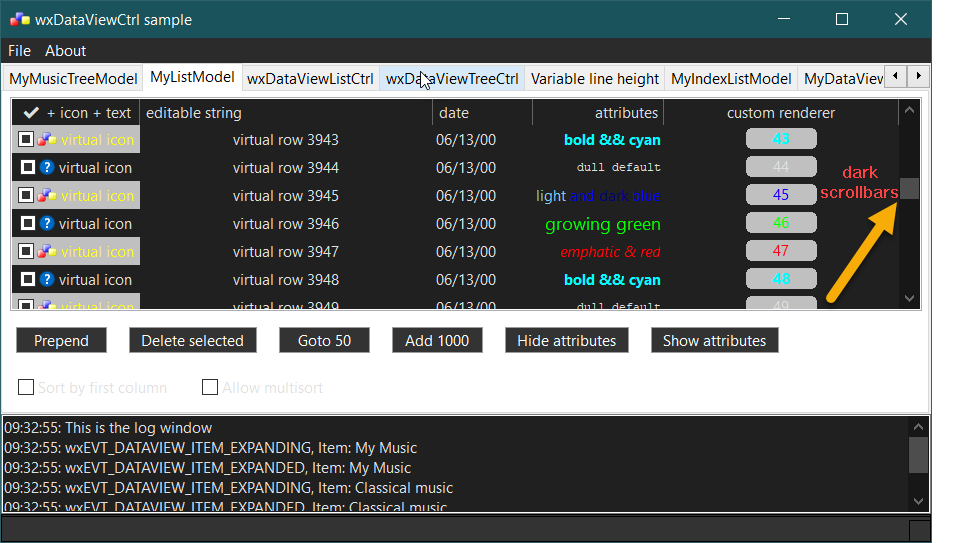The image size is (960, 543).
Task: Click the Hide attributes button
Action: pyautogui.click(x=566, y=340)
